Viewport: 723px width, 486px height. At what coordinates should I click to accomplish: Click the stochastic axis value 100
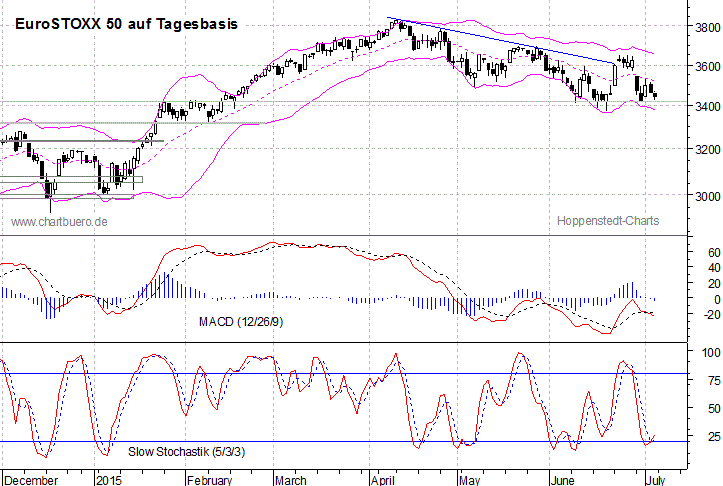coord(711,353)
